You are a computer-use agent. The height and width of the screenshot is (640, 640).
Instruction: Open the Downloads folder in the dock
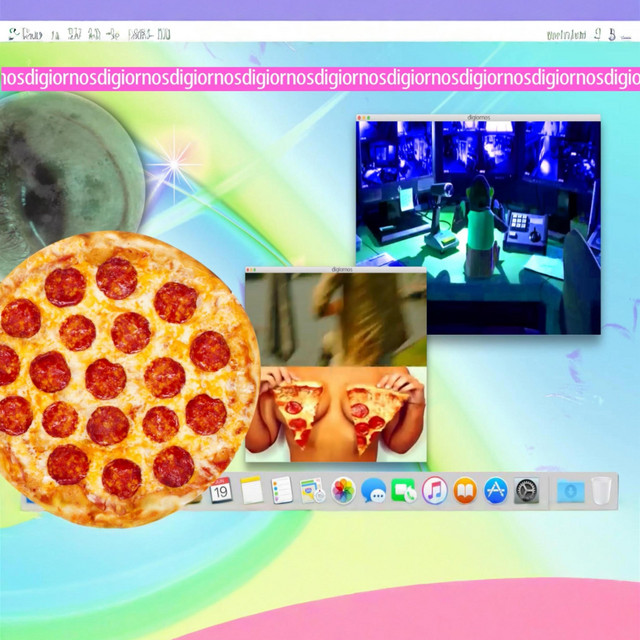(570, 491)
